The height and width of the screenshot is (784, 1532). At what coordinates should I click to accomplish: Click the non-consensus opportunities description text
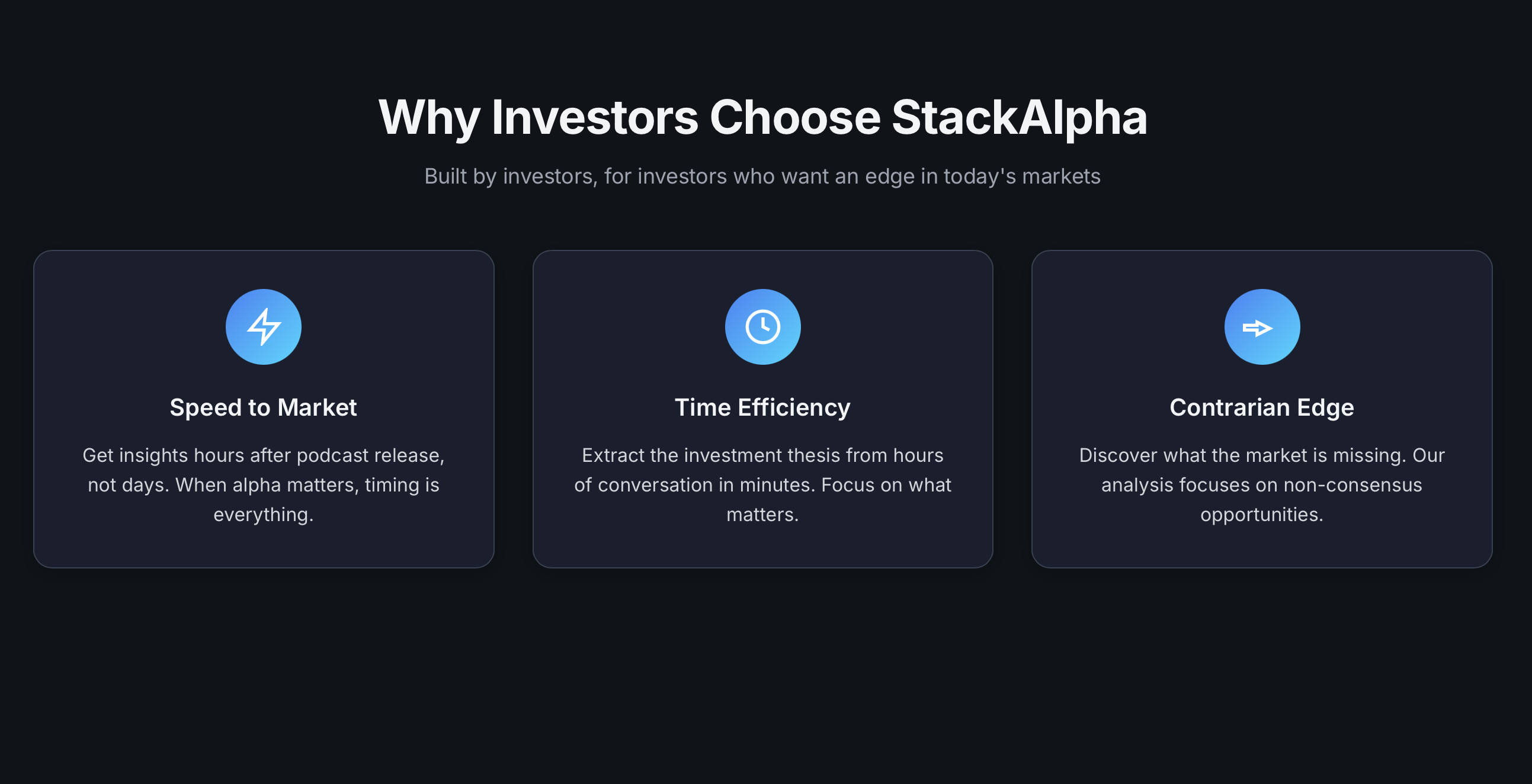click(1261, 484)
